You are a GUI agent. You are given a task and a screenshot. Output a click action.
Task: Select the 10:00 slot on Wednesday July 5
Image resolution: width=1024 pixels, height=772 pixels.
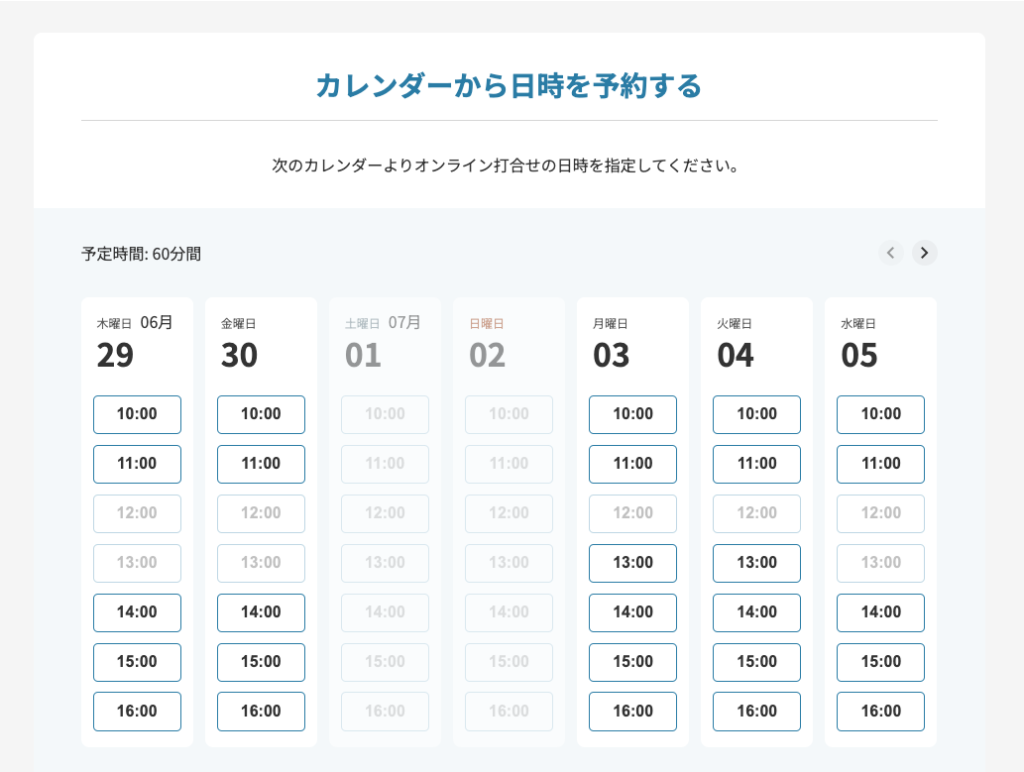(881, 414)
